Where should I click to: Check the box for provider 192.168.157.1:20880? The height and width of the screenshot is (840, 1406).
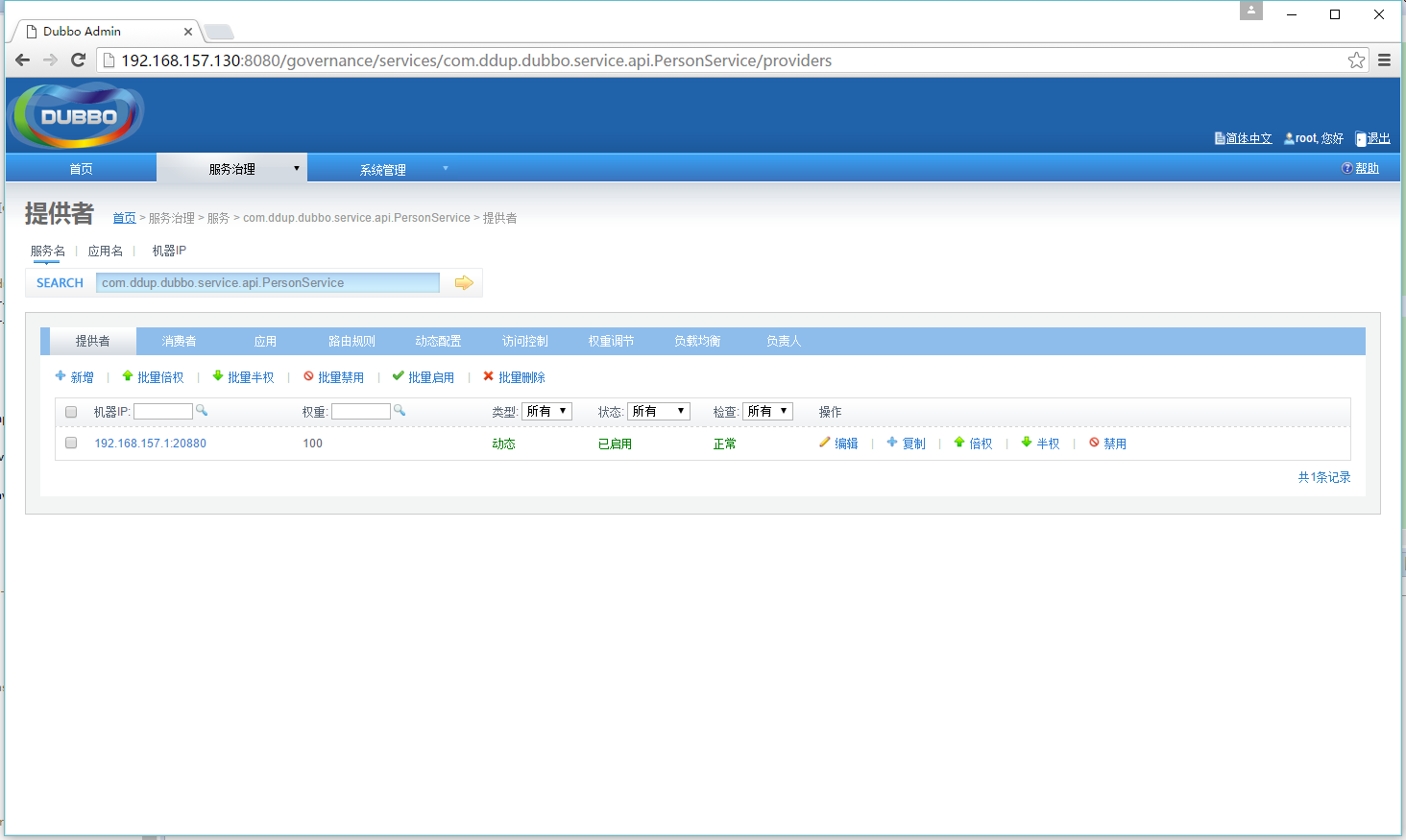[x=71, y=444]
